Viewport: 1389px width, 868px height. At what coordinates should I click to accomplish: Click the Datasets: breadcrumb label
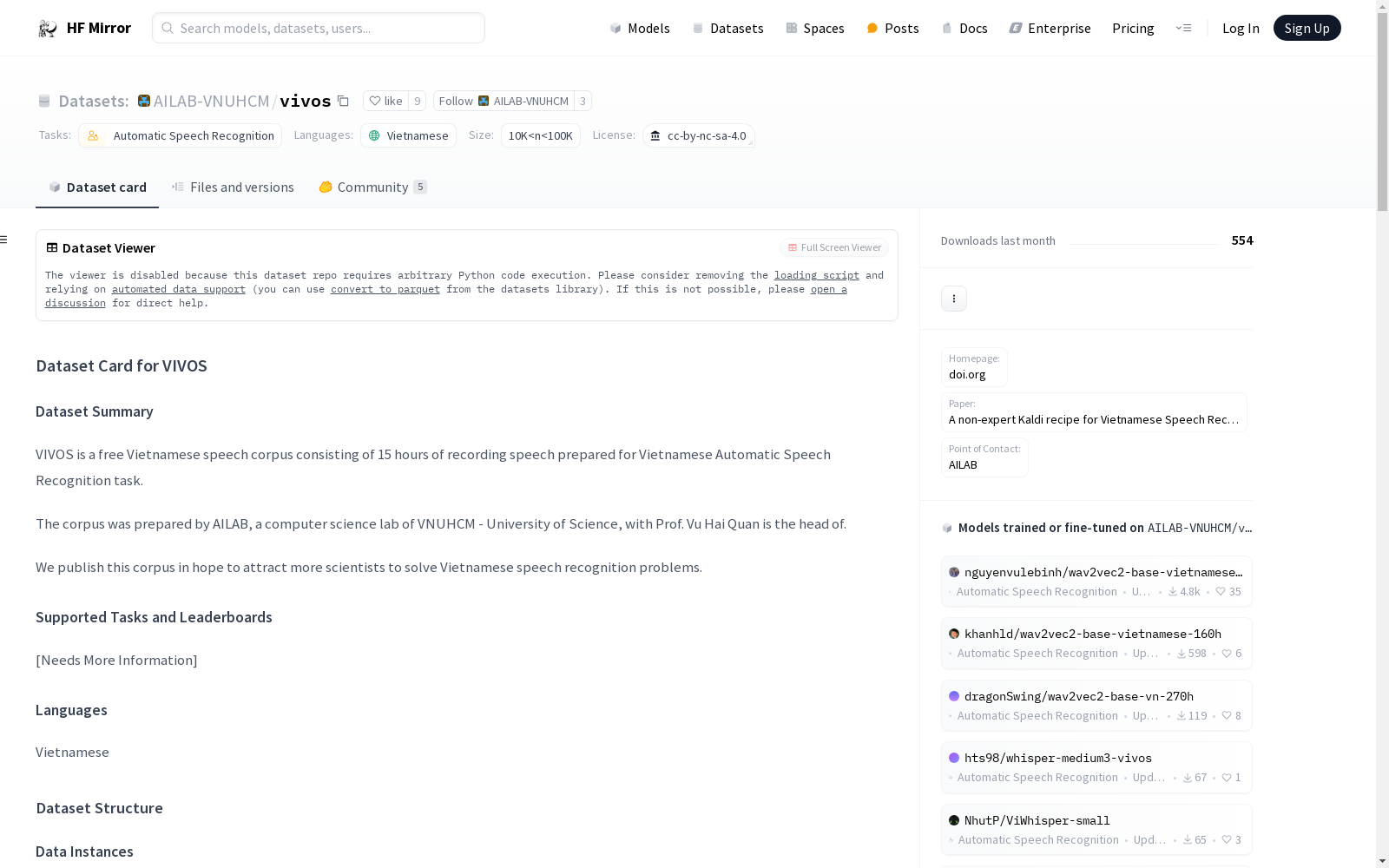[x=94, y=101]
